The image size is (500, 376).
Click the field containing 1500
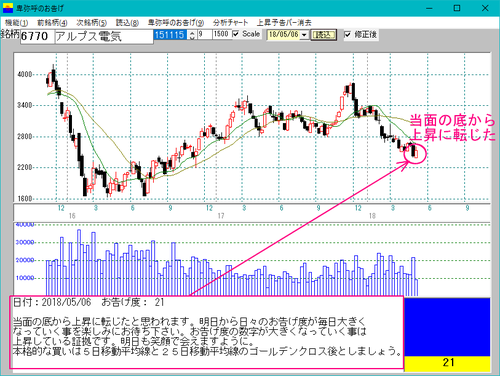click(x=222, y=34)
